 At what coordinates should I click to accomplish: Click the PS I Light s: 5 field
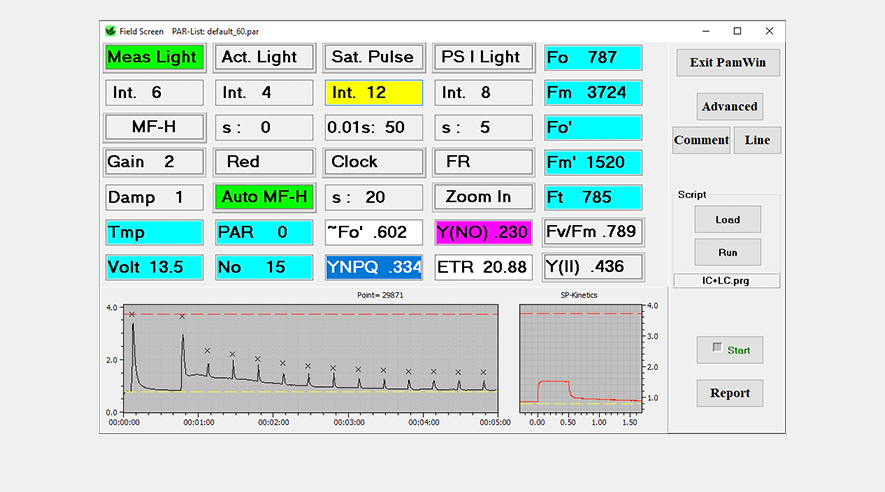pyautogui.click(x=483, y=128)
